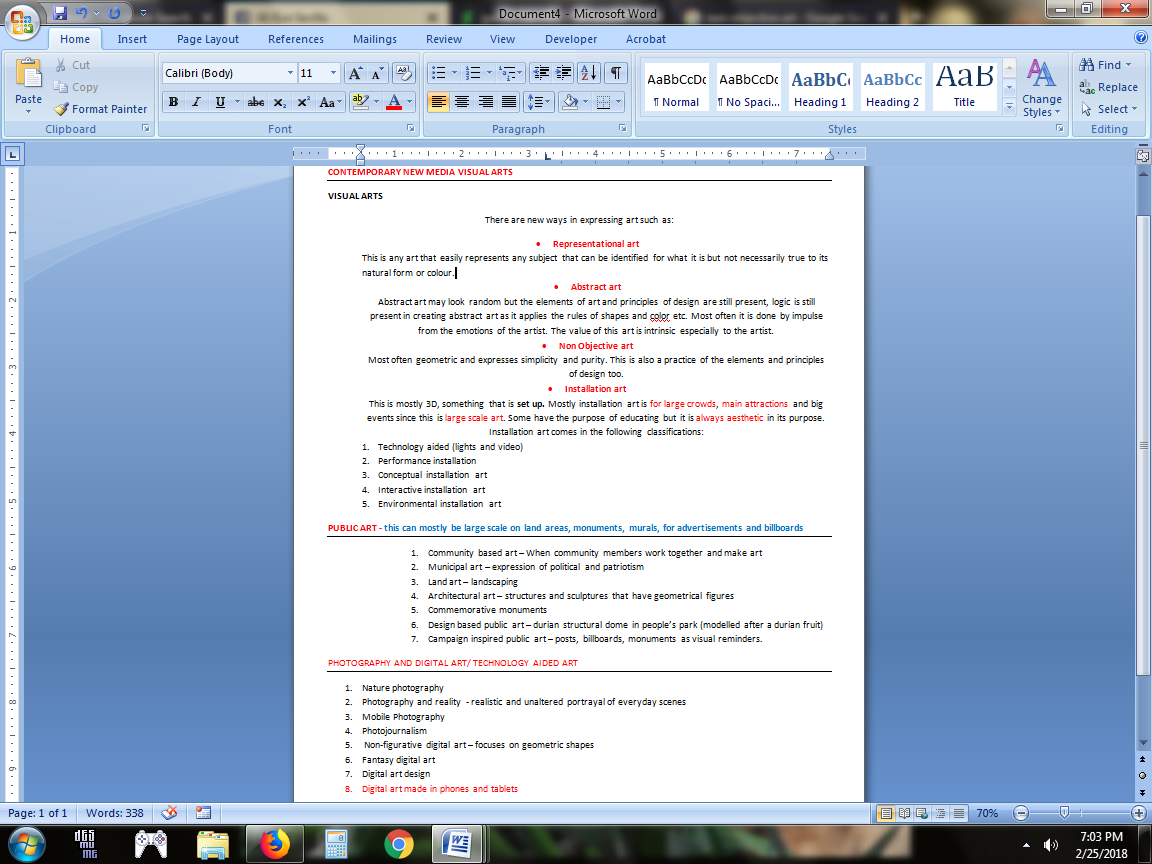Open font color dropdown arrow
The image size is (1152, 864).
409,102
